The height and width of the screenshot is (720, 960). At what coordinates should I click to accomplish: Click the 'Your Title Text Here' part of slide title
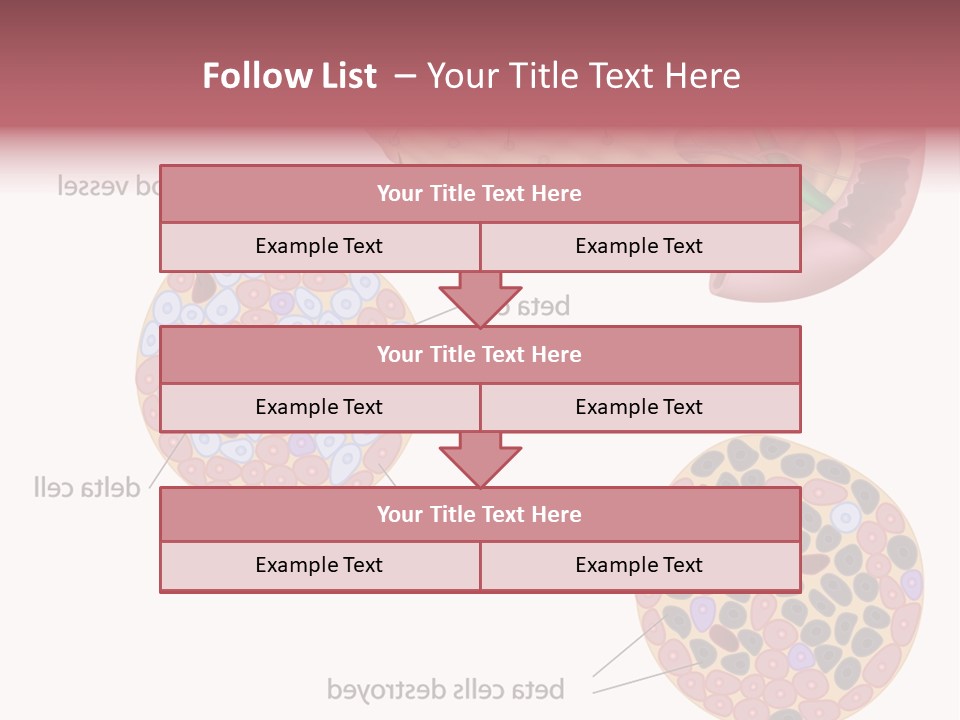click(584, 76)
